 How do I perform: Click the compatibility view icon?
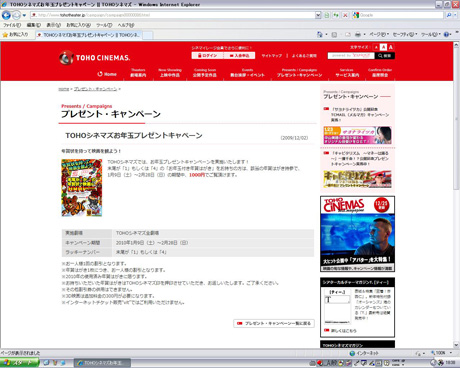327,15
